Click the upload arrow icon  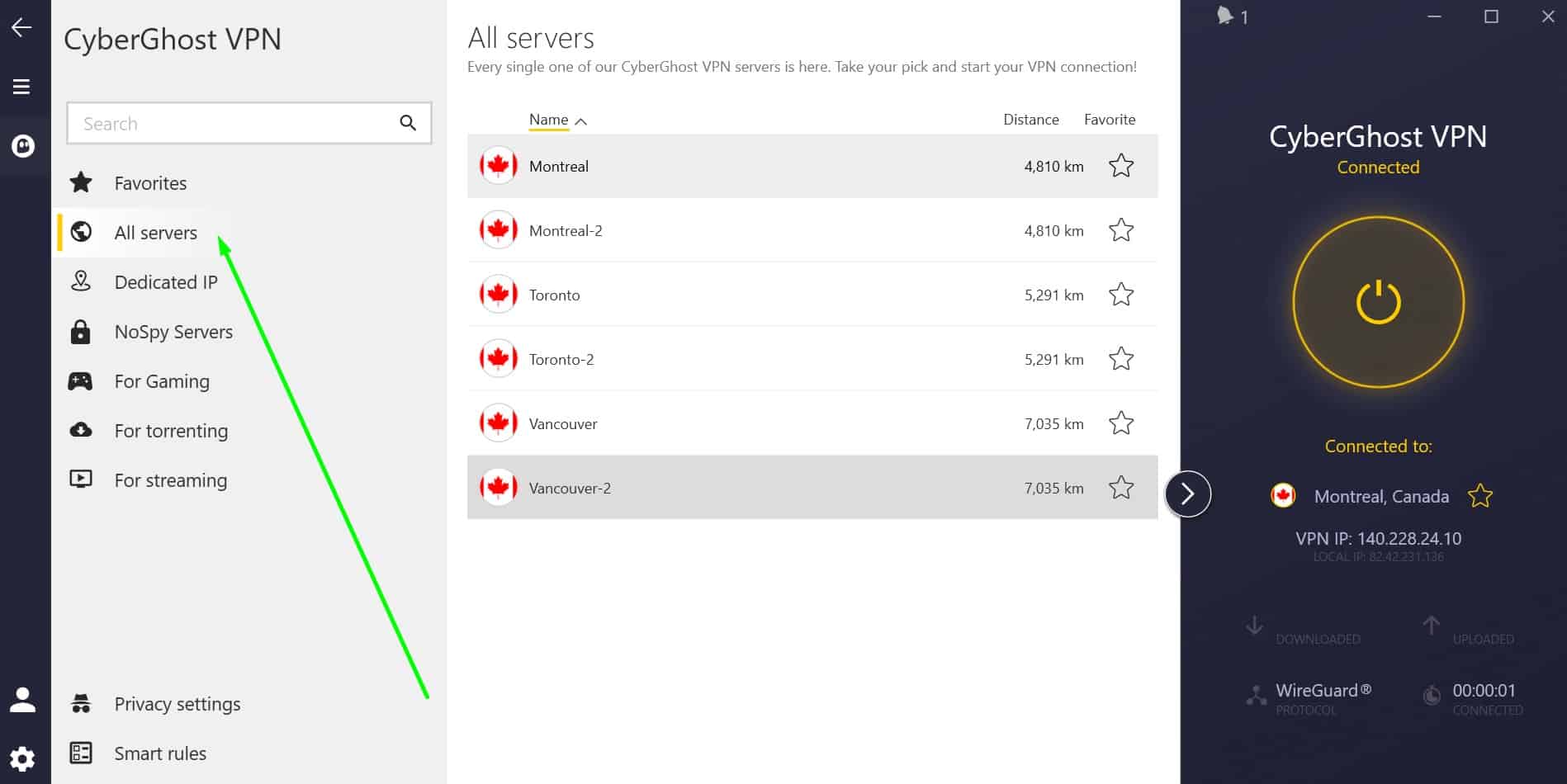click(x=1431, y=626)
